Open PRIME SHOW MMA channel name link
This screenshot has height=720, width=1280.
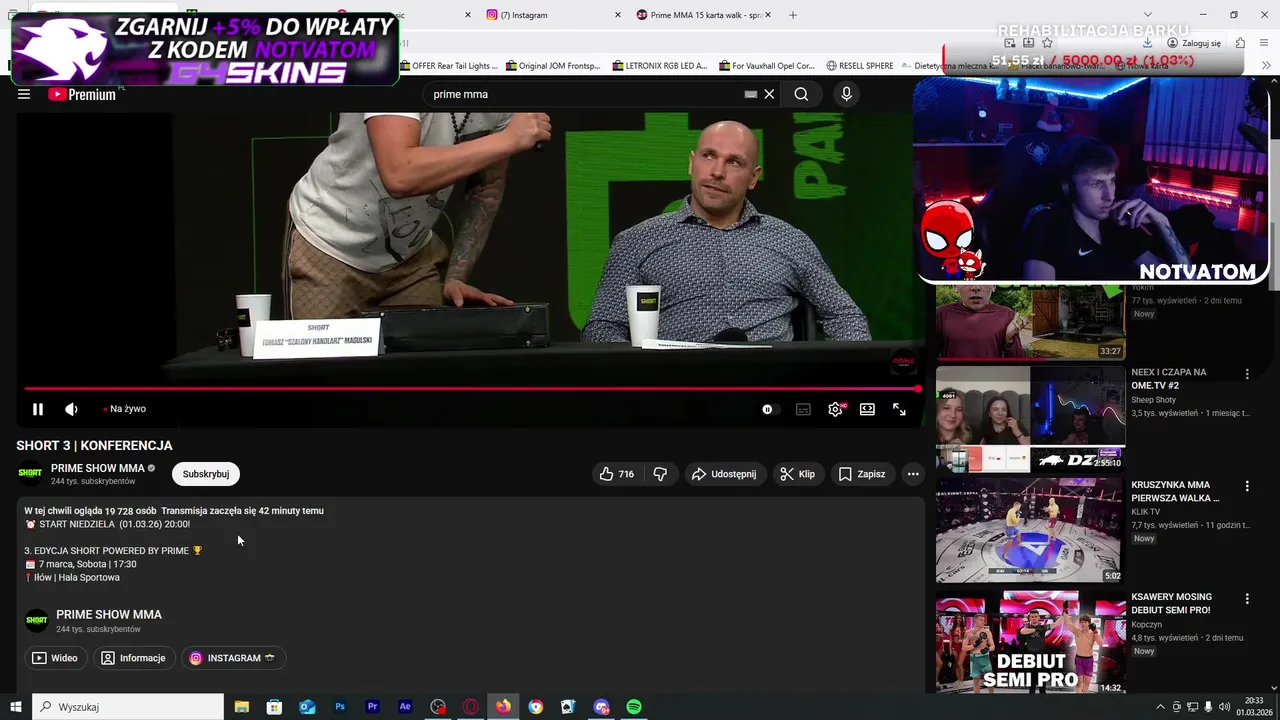98,468
